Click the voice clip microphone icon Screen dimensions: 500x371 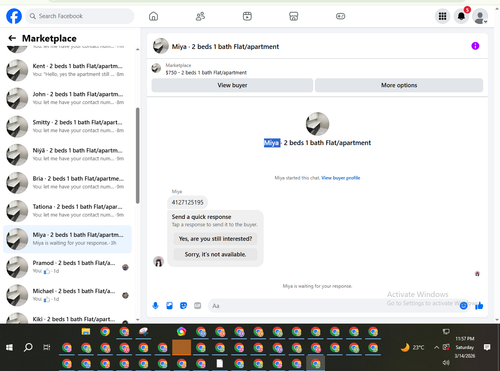[155, 306]
